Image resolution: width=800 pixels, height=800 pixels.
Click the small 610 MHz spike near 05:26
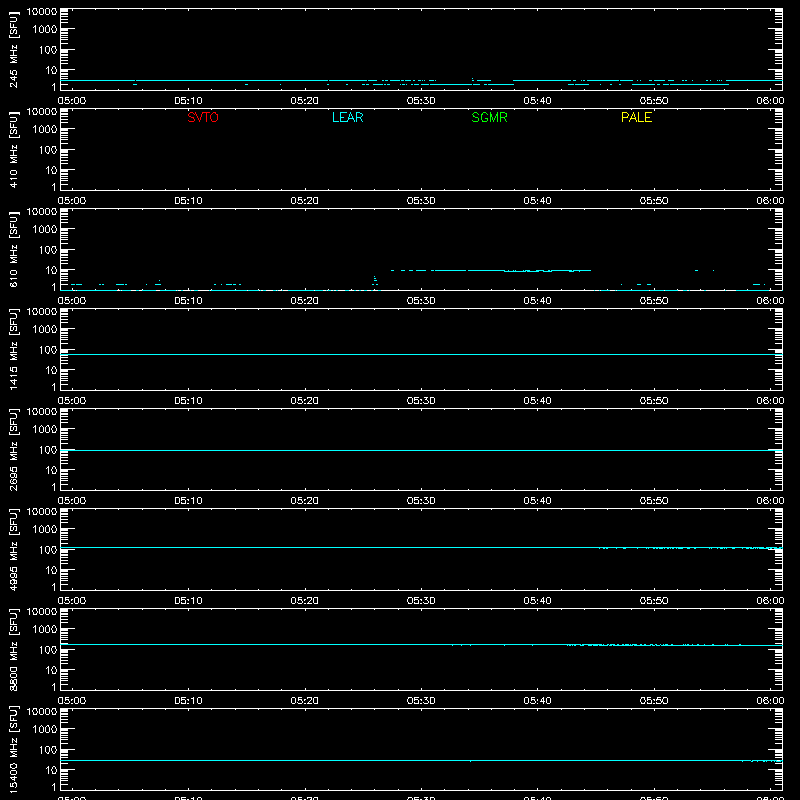click(375, 280)
